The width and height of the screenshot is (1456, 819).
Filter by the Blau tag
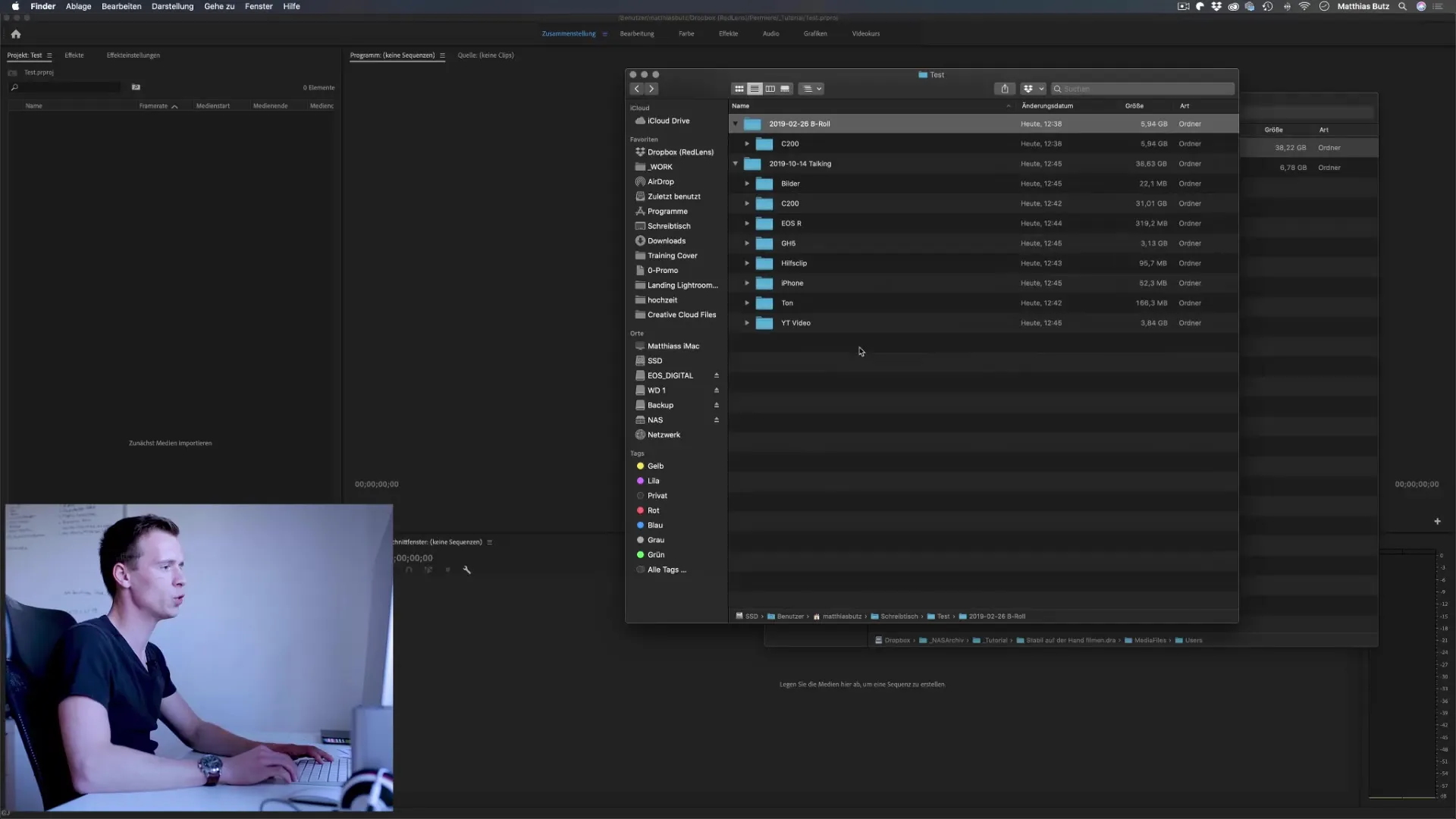tap(650, 526)
